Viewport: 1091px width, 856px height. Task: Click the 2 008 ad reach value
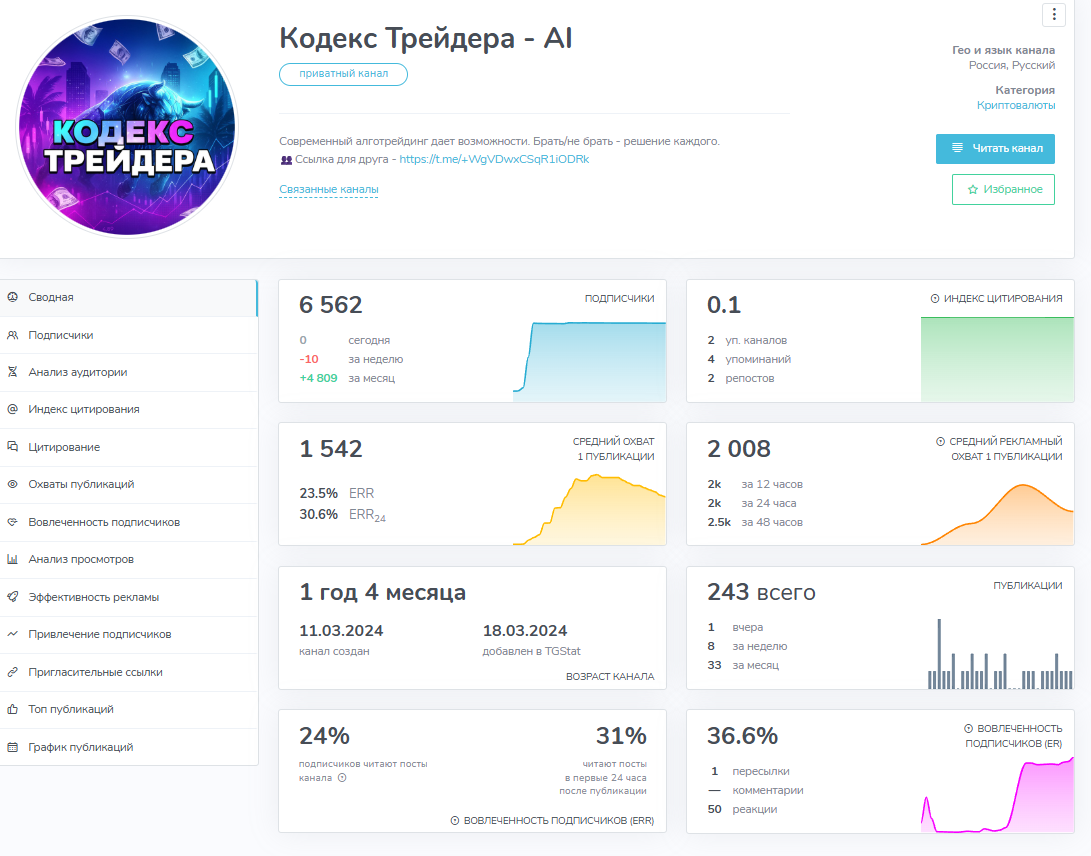pos(739,449)
